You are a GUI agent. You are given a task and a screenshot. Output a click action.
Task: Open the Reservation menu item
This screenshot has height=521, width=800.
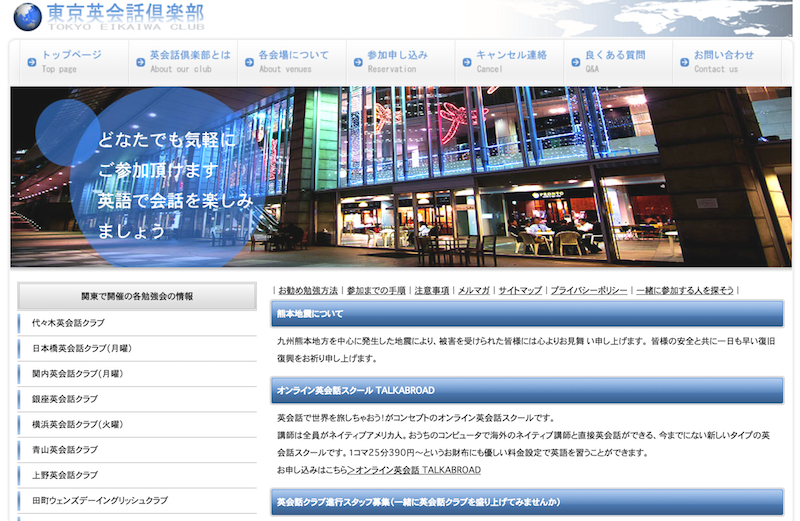(x=401, y=62)
